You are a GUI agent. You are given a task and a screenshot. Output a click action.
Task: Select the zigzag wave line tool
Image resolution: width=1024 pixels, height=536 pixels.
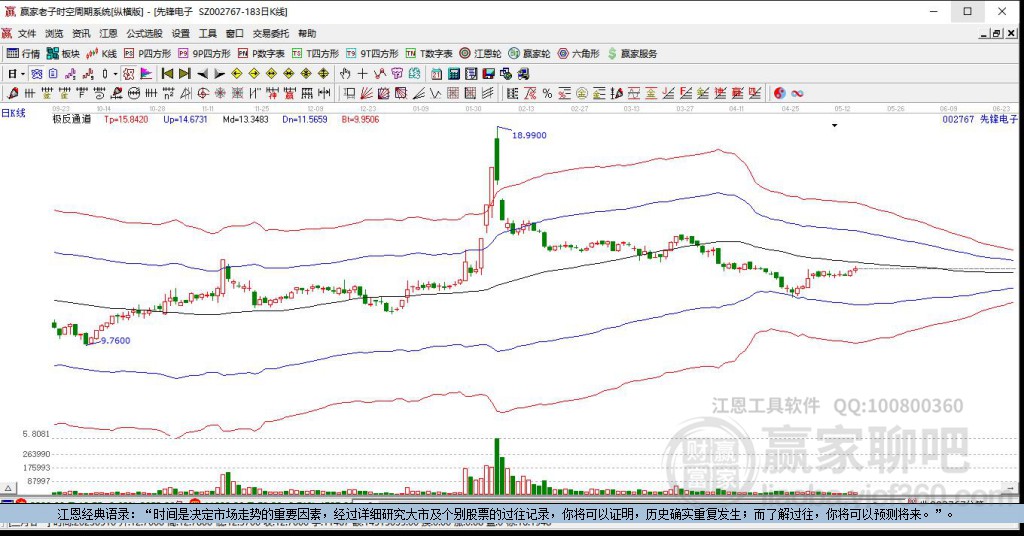point(435,93)
